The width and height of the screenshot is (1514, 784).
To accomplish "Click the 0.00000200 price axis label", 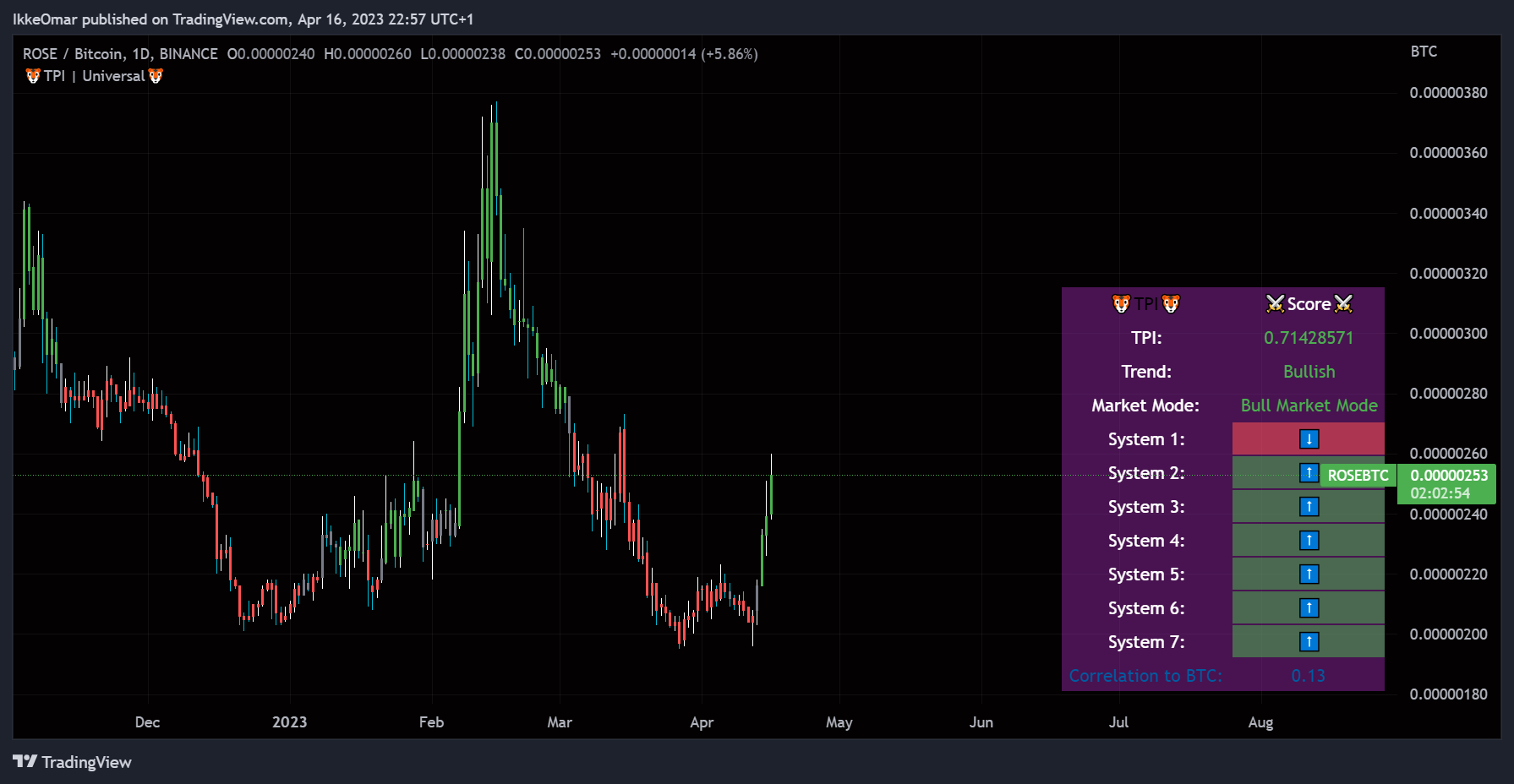I will pyautogui.click(x=1448, y=634).
